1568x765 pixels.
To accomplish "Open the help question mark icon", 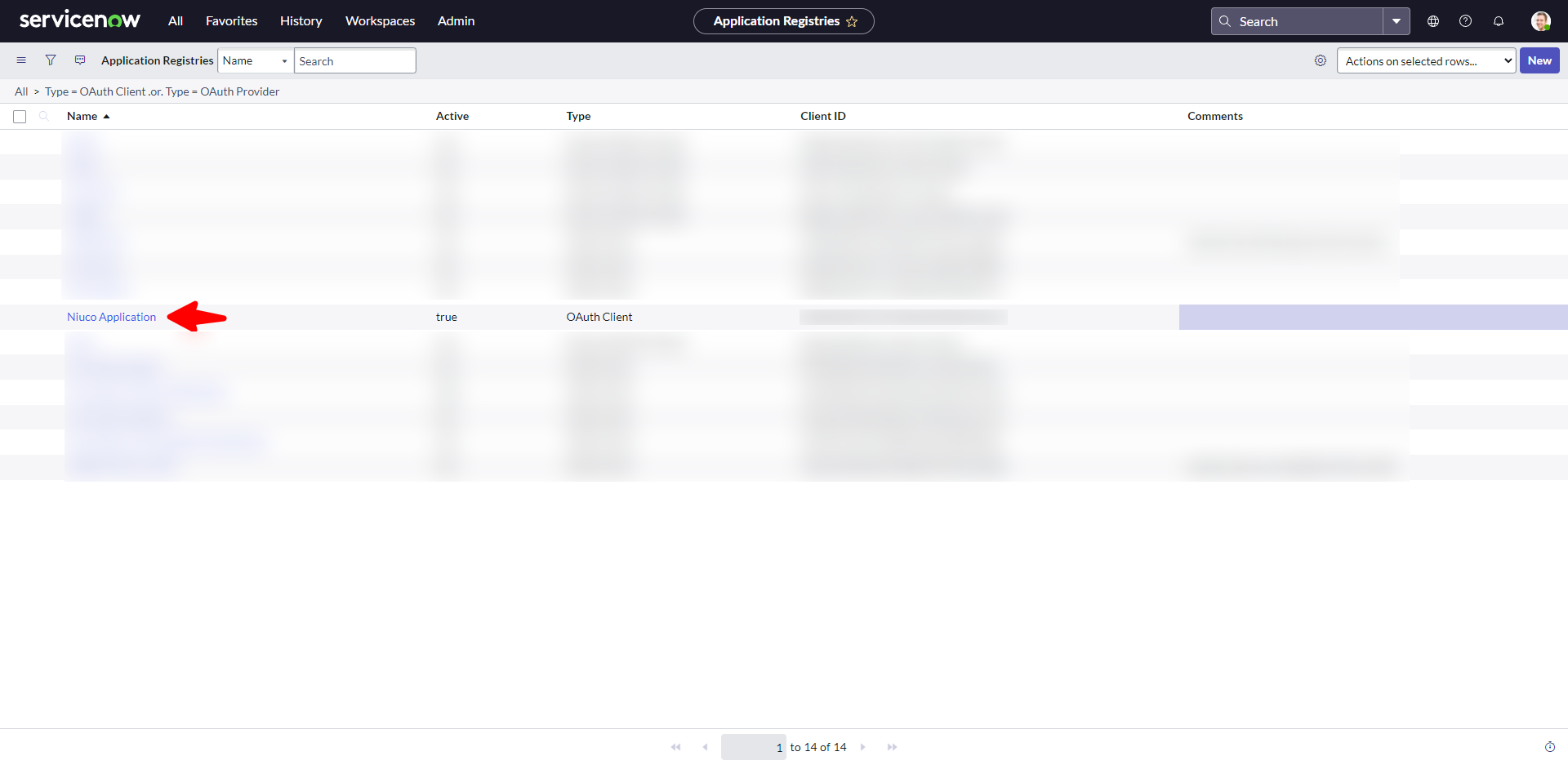I will 1466,21.
